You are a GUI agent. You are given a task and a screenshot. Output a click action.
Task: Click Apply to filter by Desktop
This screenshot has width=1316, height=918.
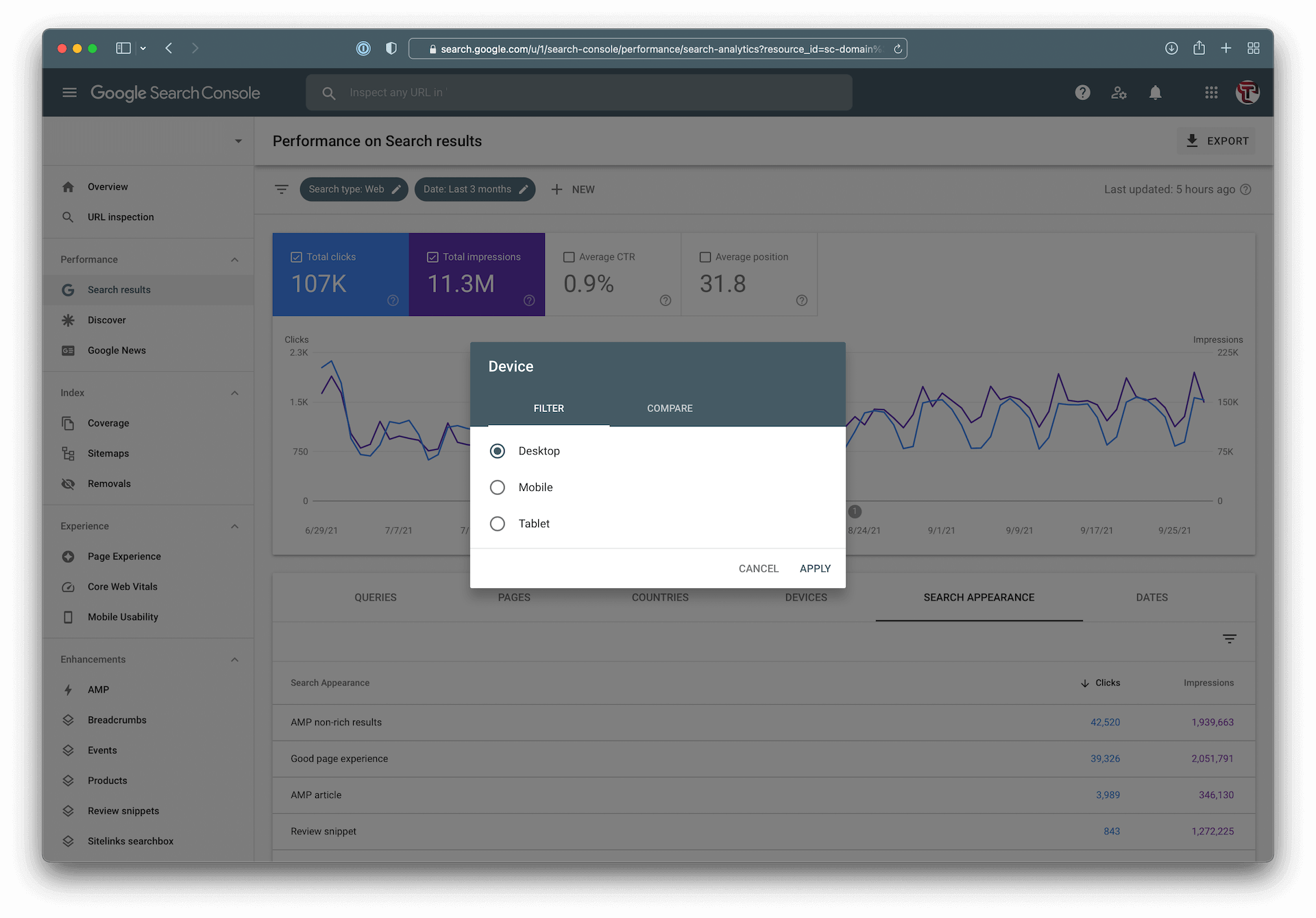pyautogui.click(x=814, y=568)
